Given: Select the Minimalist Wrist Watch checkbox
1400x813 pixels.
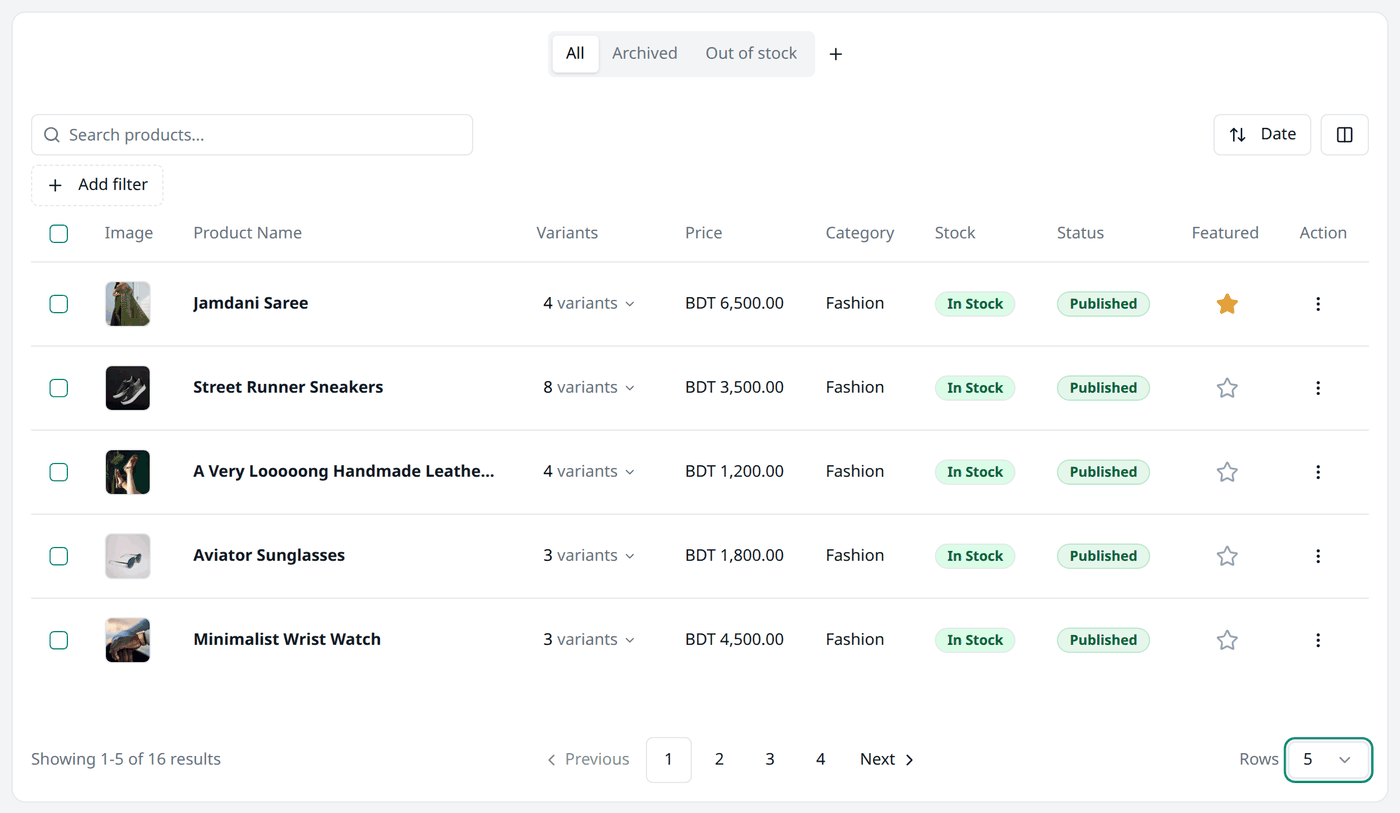Looking at the screenshot, I should (x=59, y=640).
